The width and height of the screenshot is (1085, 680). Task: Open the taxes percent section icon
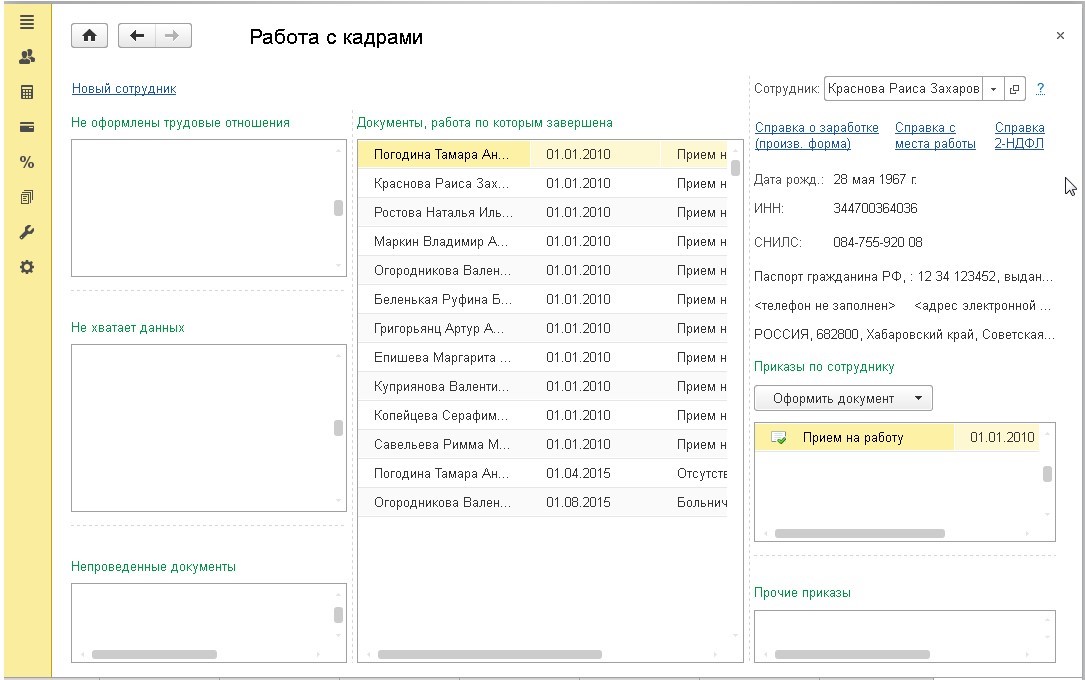tap(27, 163)
